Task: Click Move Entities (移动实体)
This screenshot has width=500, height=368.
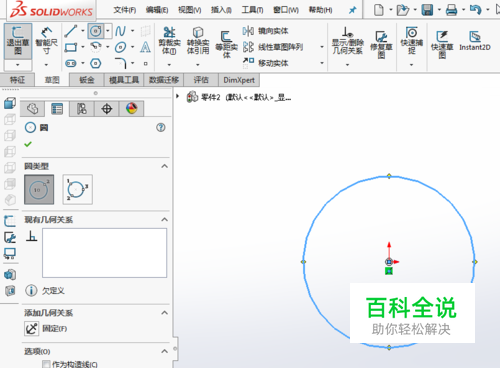Action: tap(265, 63)
